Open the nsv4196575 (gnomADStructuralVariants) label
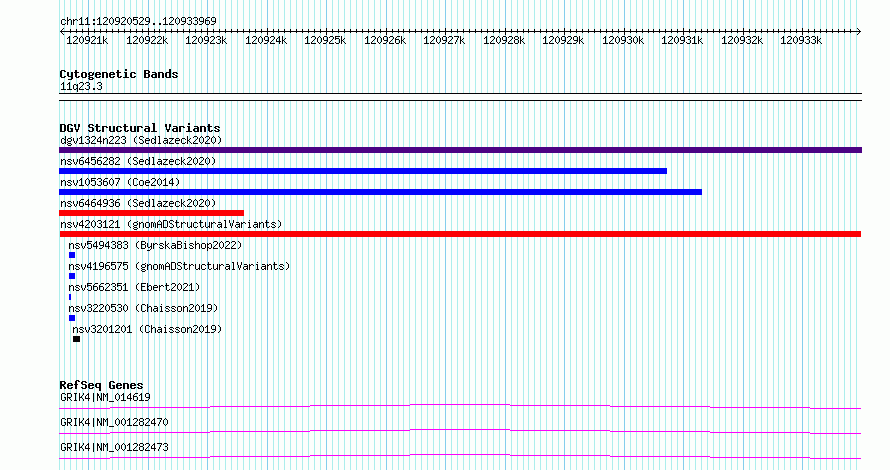 (x=179, y=266)
